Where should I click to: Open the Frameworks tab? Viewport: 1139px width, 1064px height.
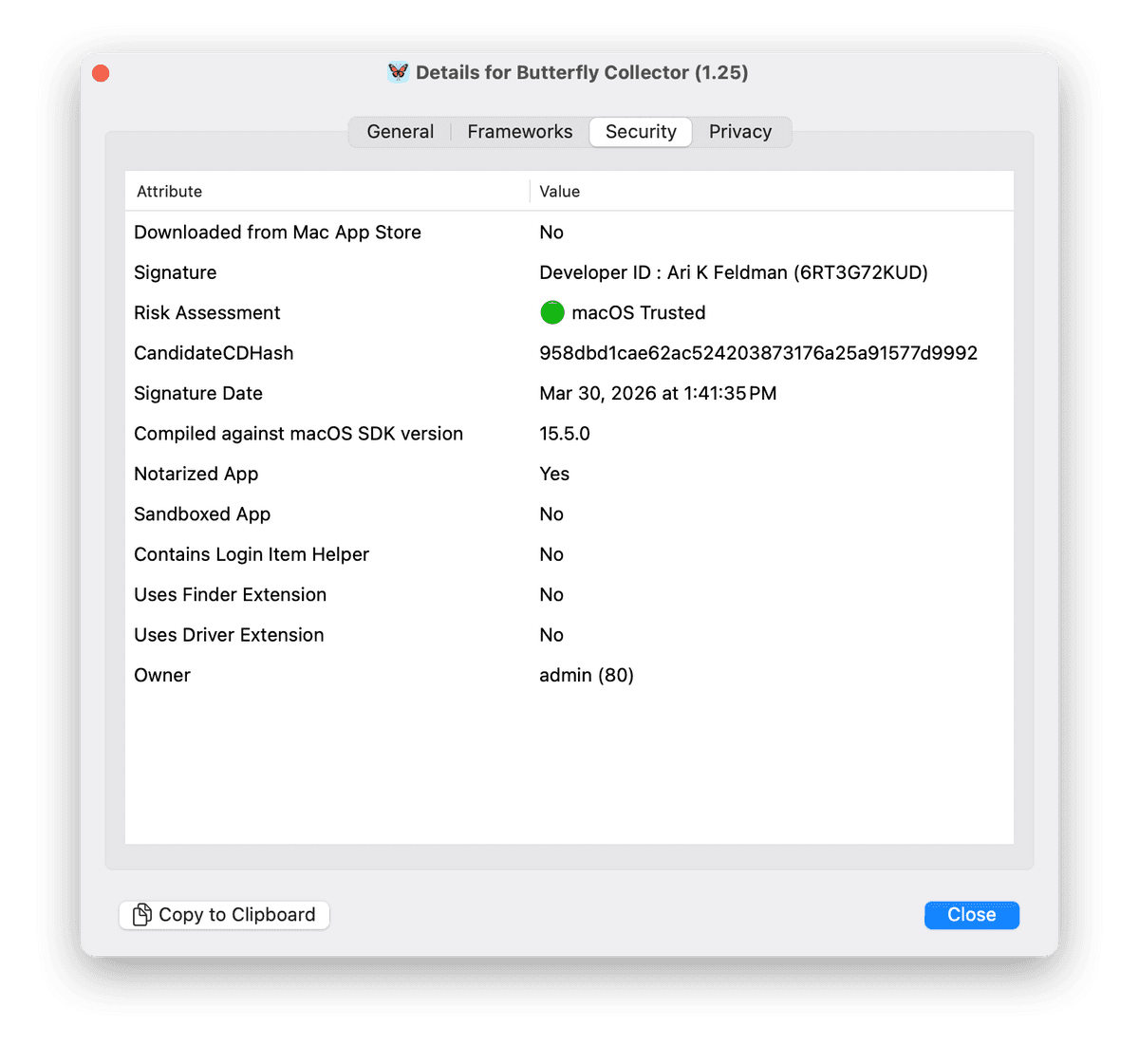point(519,132)
